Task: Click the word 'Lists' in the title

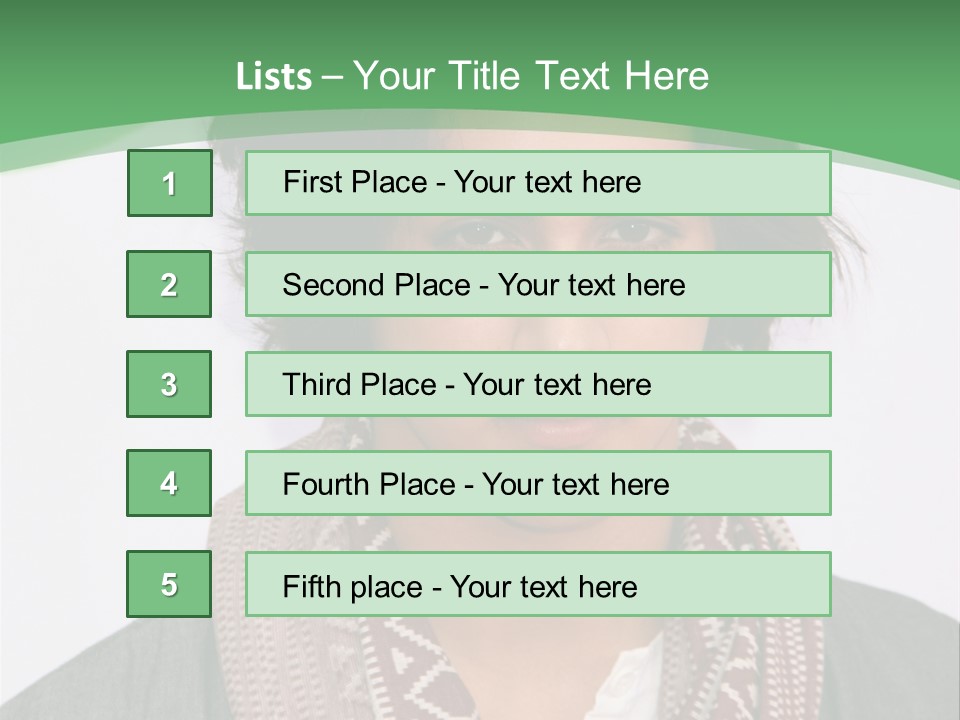Action: click(274, 77)
